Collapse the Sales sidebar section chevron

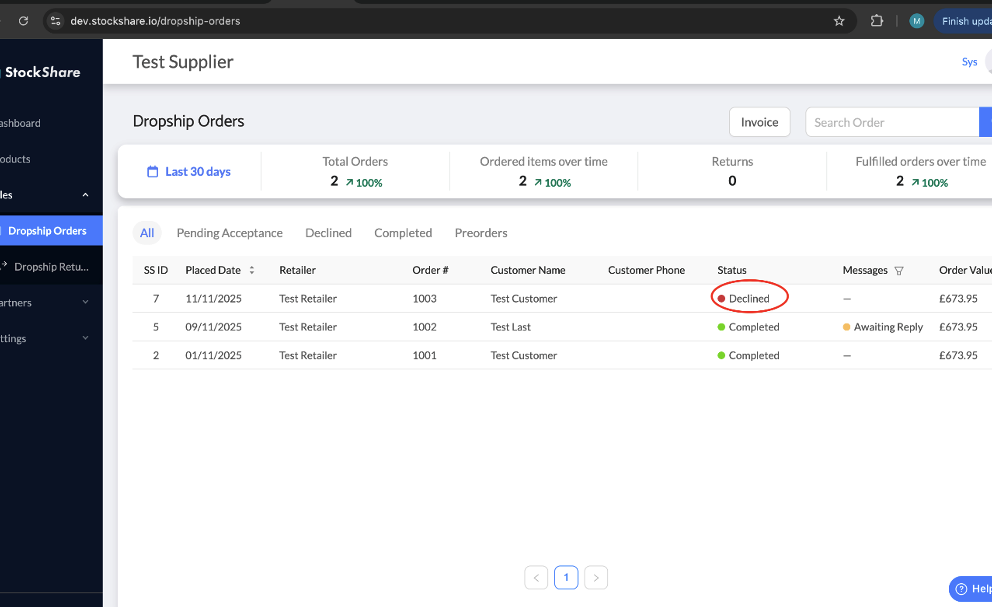click(85, 195)
